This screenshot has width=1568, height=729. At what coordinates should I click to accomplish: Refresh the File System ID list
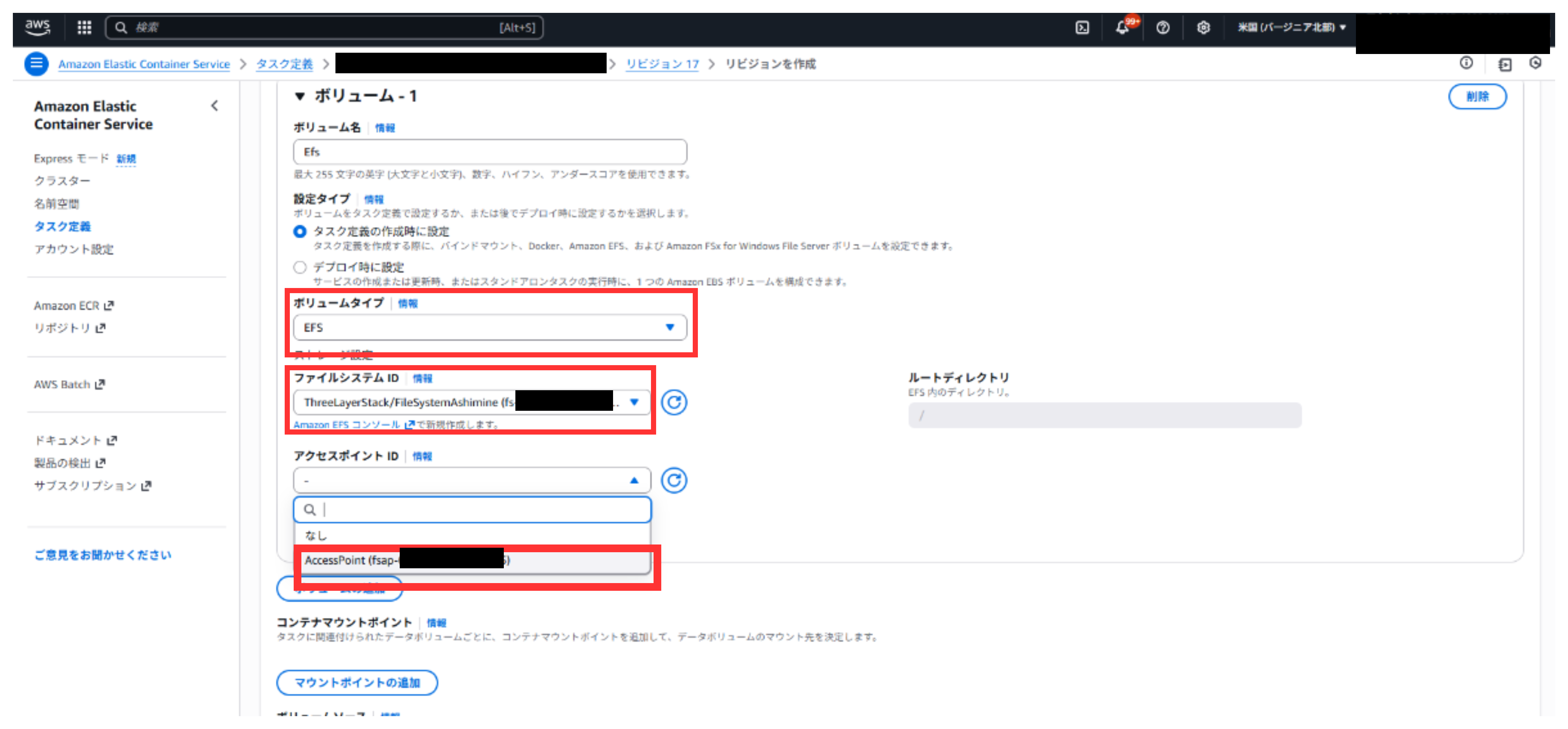674,402
